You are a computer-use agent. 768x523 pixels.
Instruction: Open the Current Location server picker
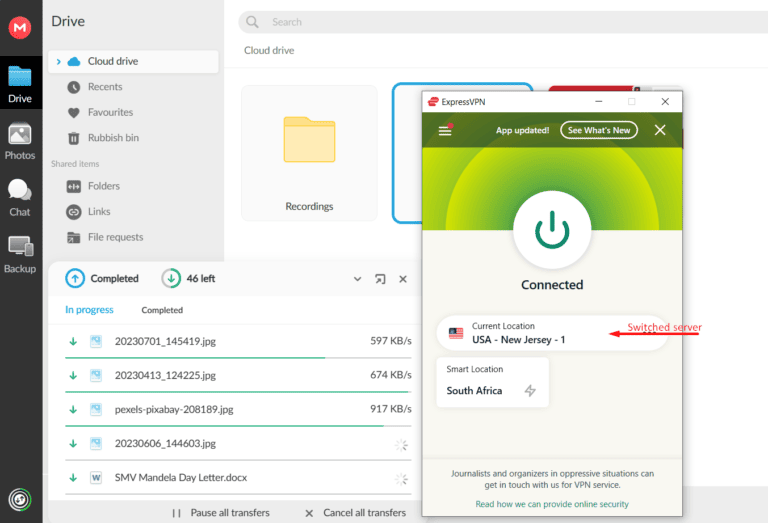pyautogui.click(x=552, y=333)
